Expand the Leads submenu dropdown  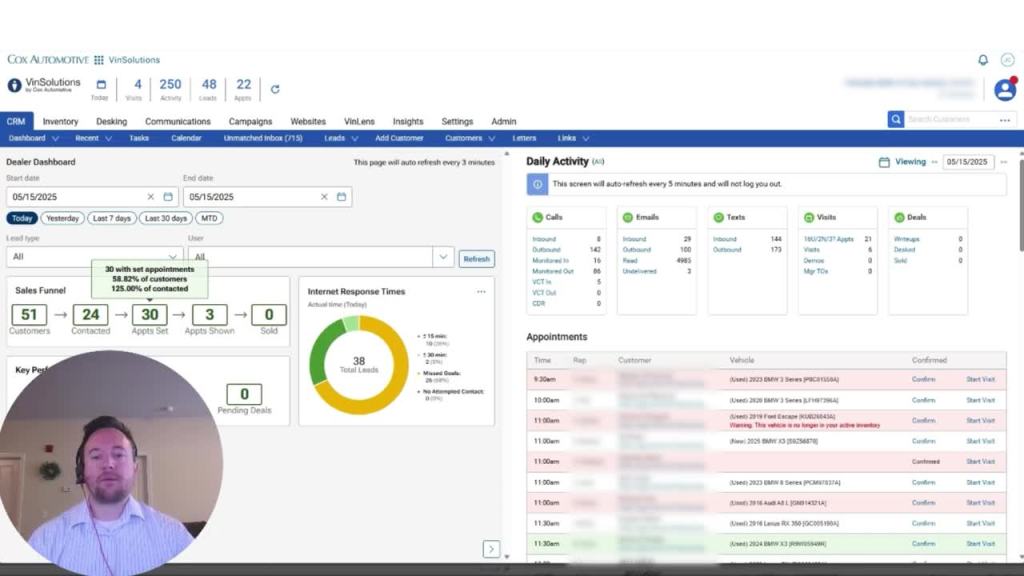(x=339, y=138)
